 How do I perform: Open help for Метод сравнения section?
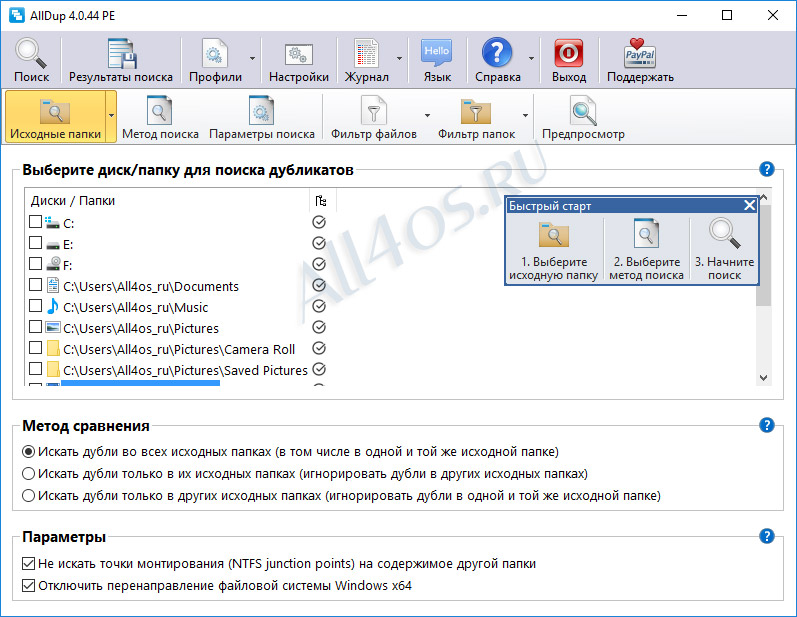click(767, 425)
